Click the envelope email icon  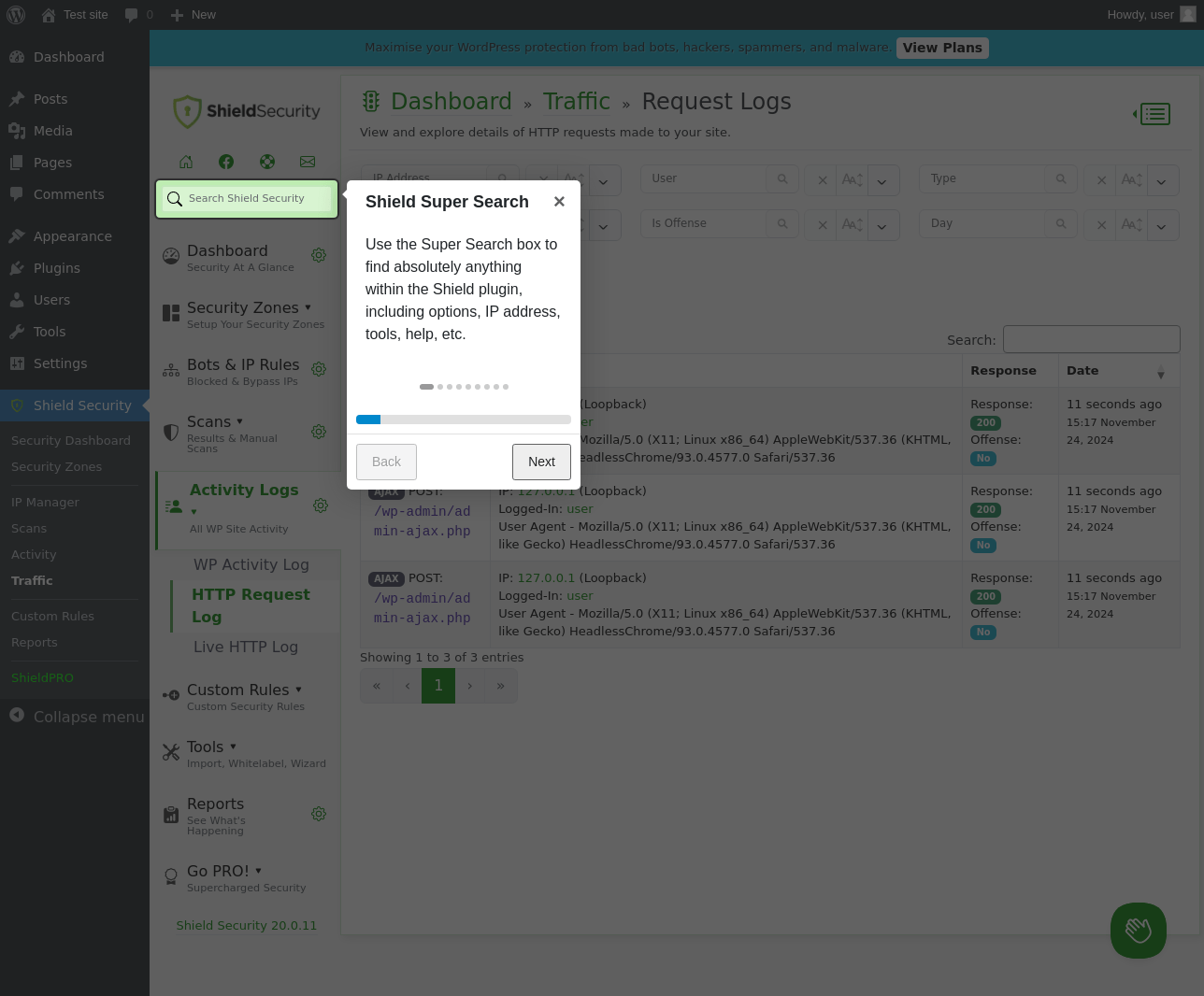[308, 162]
